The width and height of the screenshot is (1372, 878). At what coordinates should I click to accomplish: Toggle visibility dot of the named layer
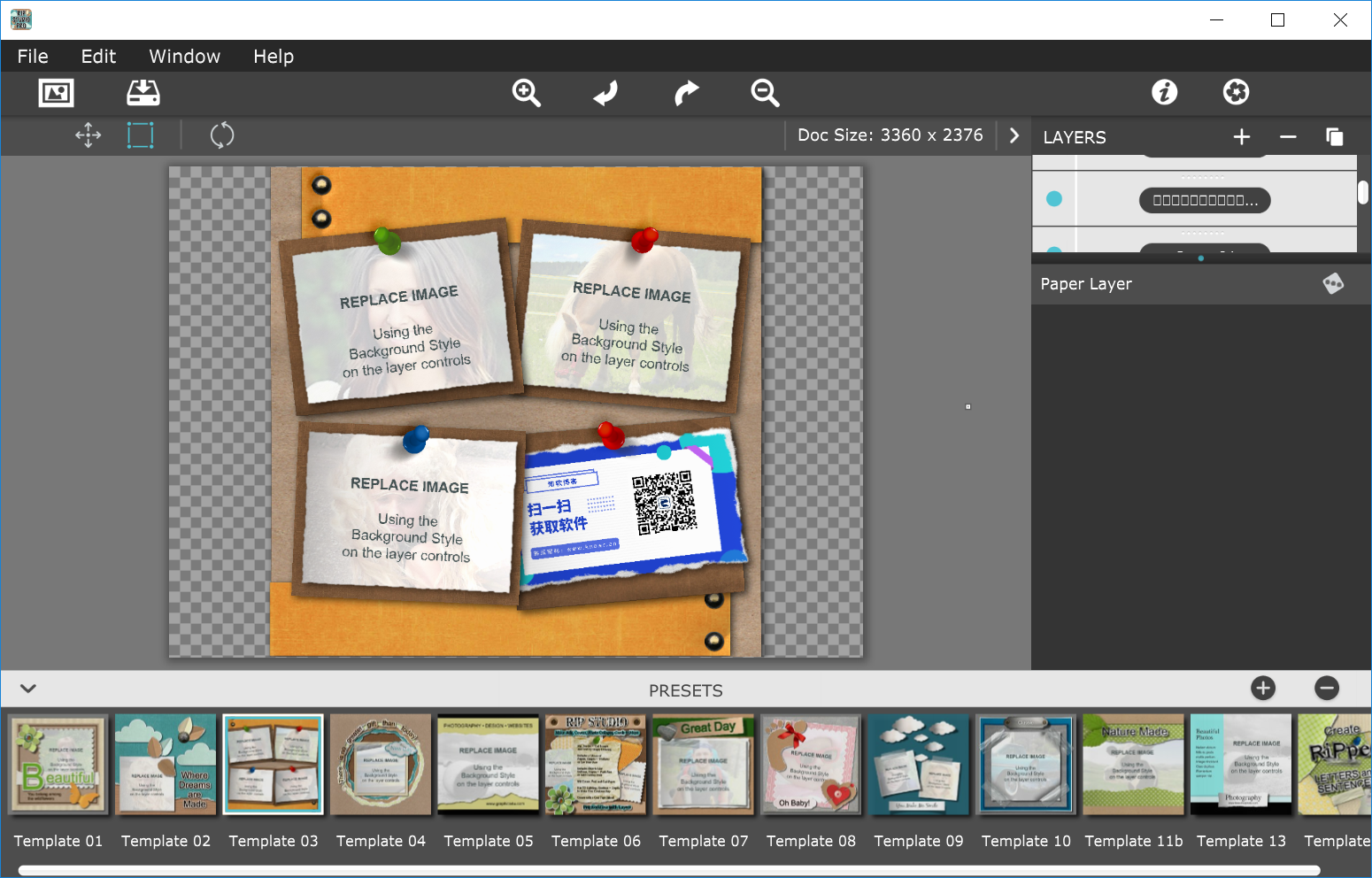coord(1054,199)
